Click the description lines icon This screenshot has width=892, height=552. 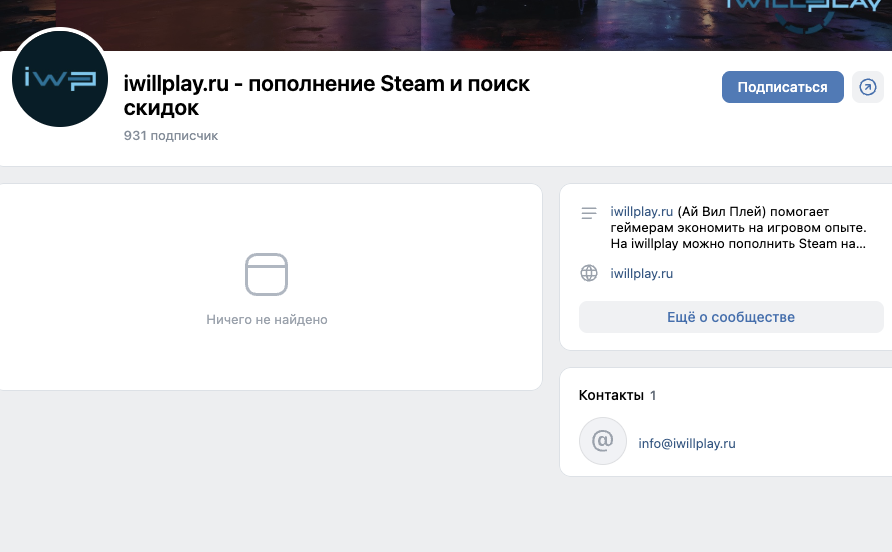click(x=589, y=213)
